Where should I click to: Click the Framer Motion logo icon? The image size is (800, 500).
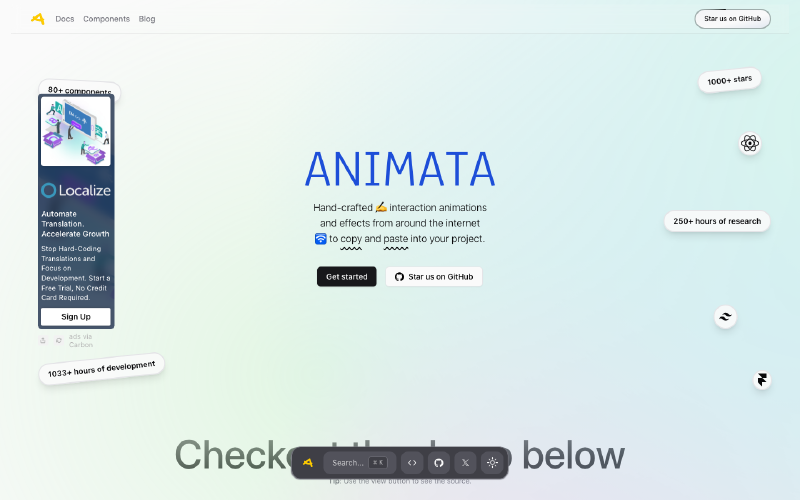pos(762,380)
